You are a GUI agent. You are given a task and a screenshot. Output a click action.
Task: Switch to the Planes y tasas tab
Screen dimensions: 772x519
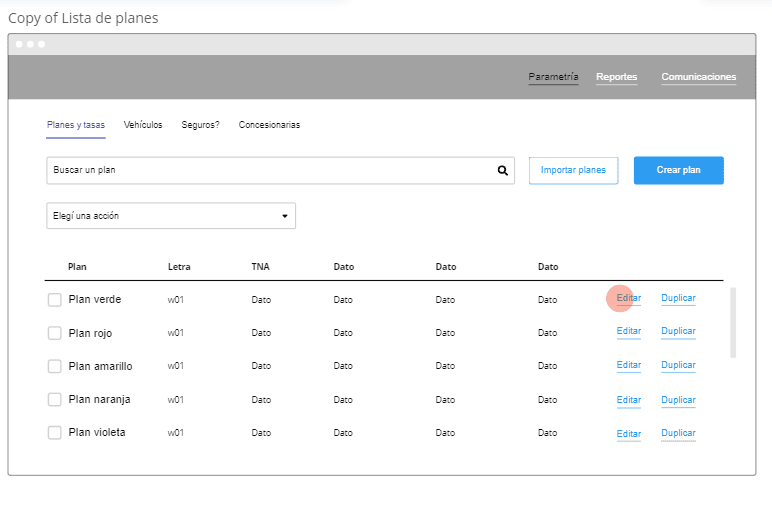[x=76, y=125]
